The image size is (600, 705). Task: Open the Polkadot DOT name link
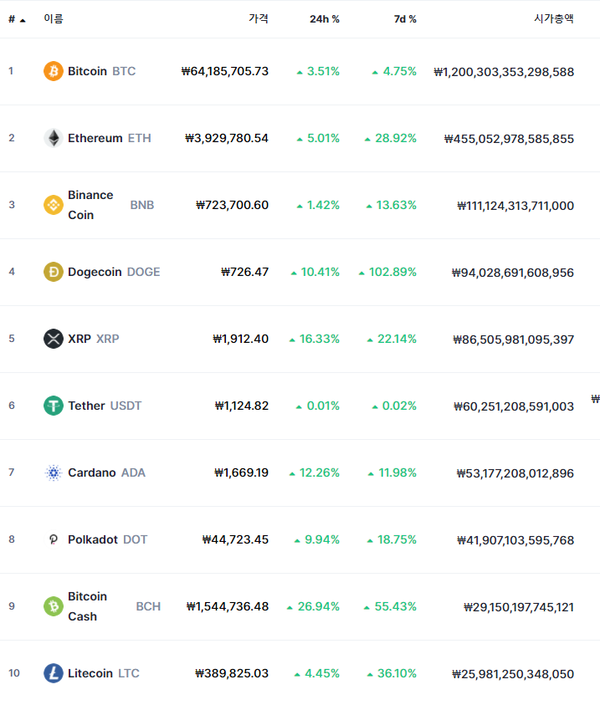107,539
